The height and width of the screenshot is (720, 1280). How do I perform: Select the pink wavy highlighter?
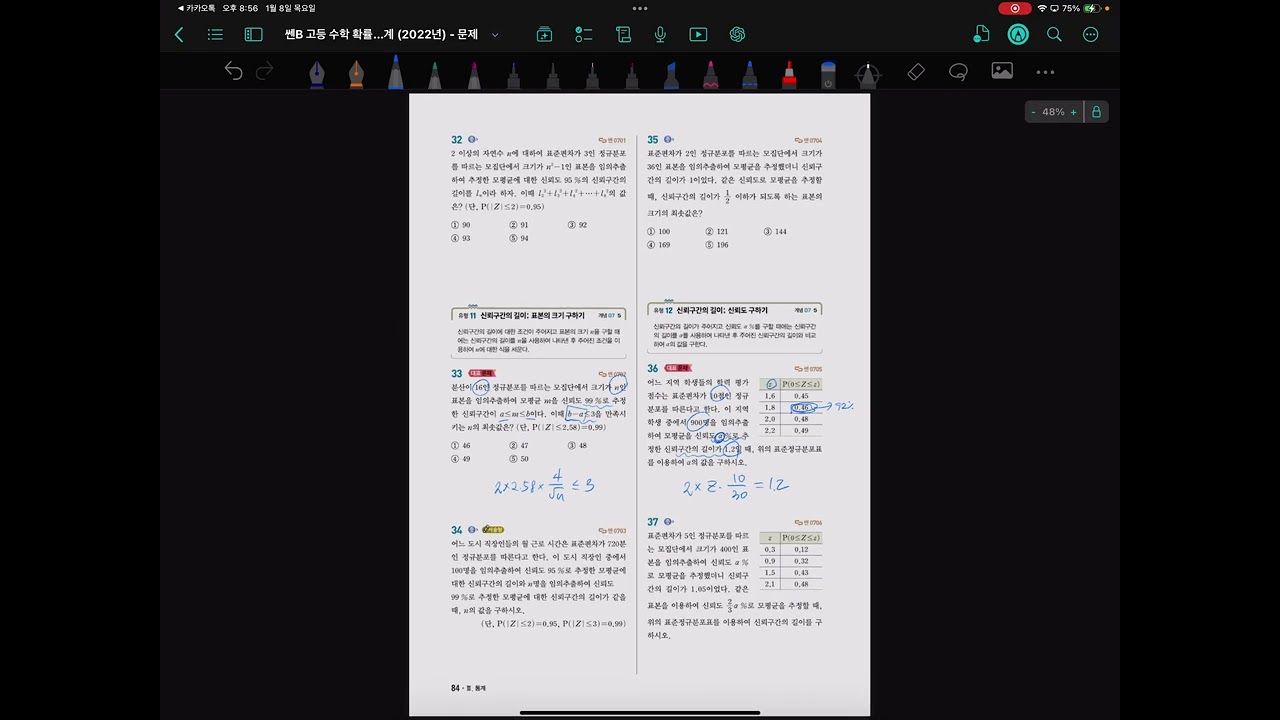pyautogui.click(x=710, y=74)
